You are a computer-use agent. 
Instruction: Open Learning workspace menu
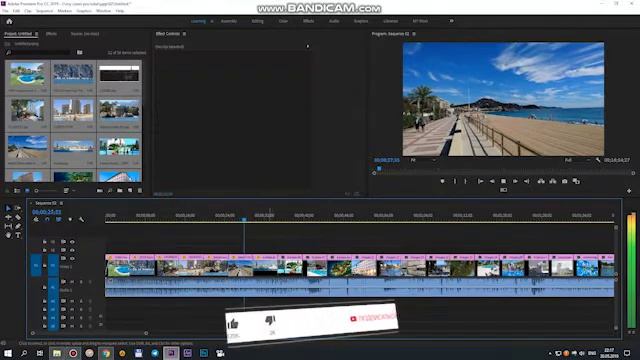coord(212,21)
